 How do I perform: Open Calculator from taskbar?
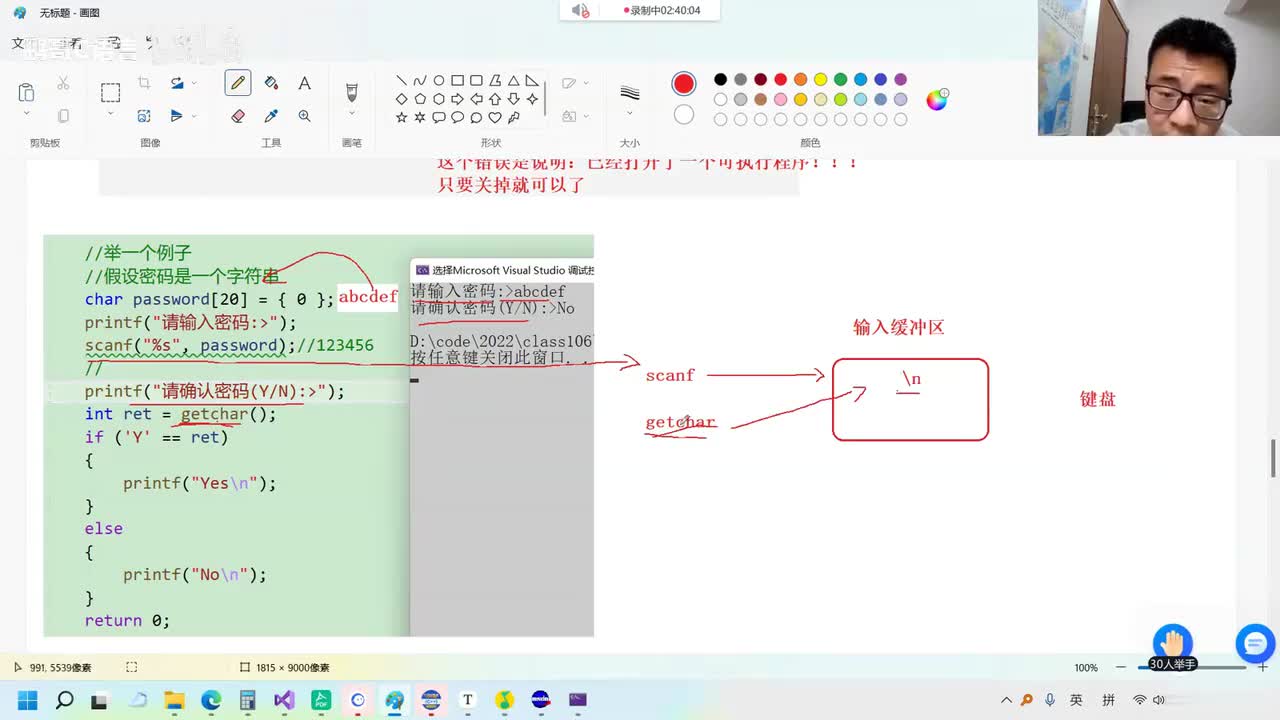click(247, 700)
